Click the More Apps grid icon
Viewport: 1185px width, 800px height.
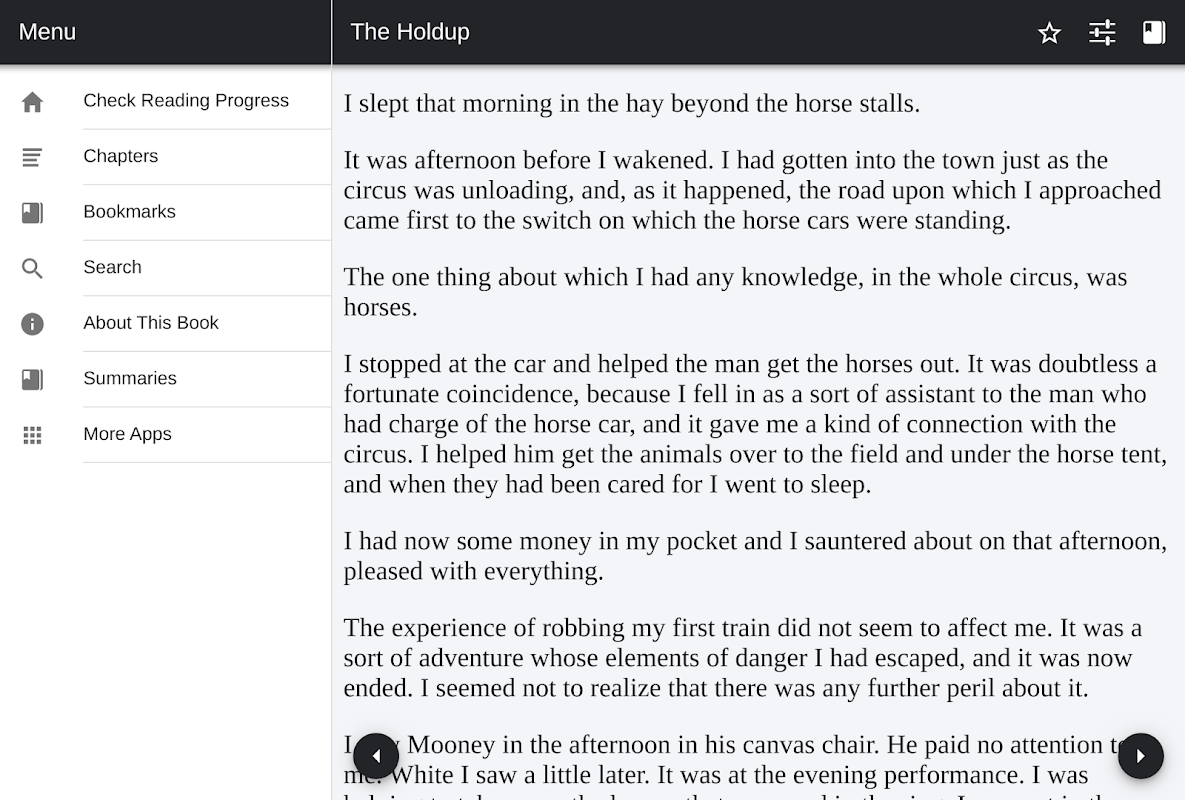click(x=32, y=435)
